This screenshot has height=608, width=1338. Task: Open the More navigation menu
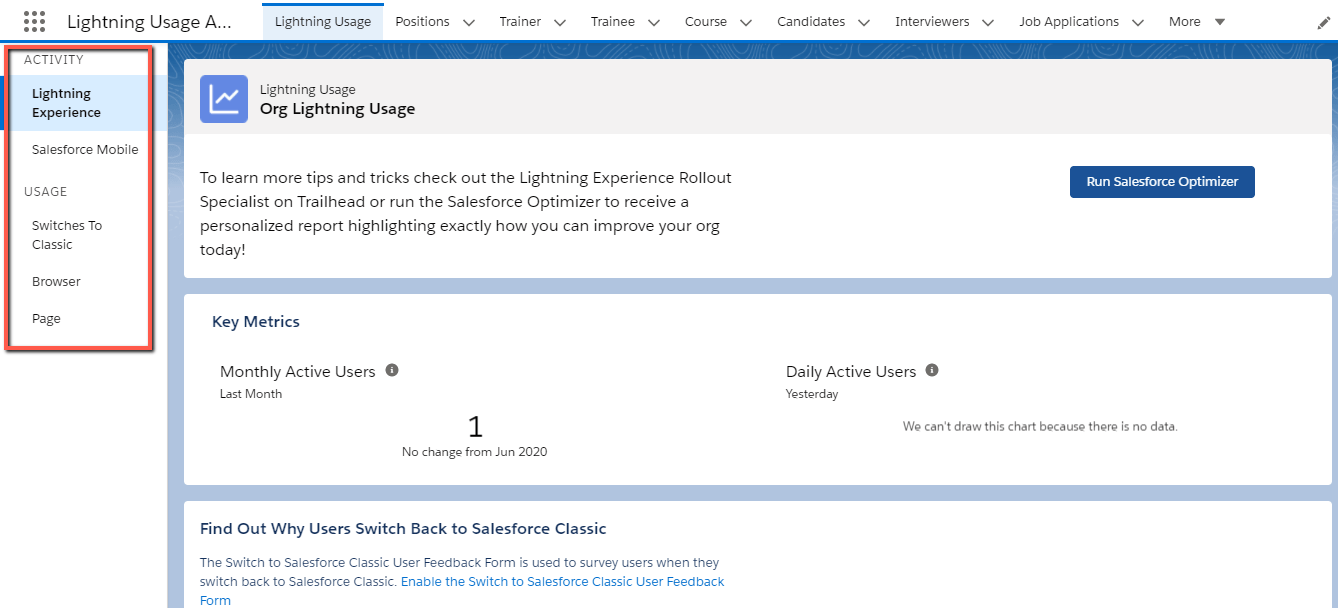coord(1197,22)
